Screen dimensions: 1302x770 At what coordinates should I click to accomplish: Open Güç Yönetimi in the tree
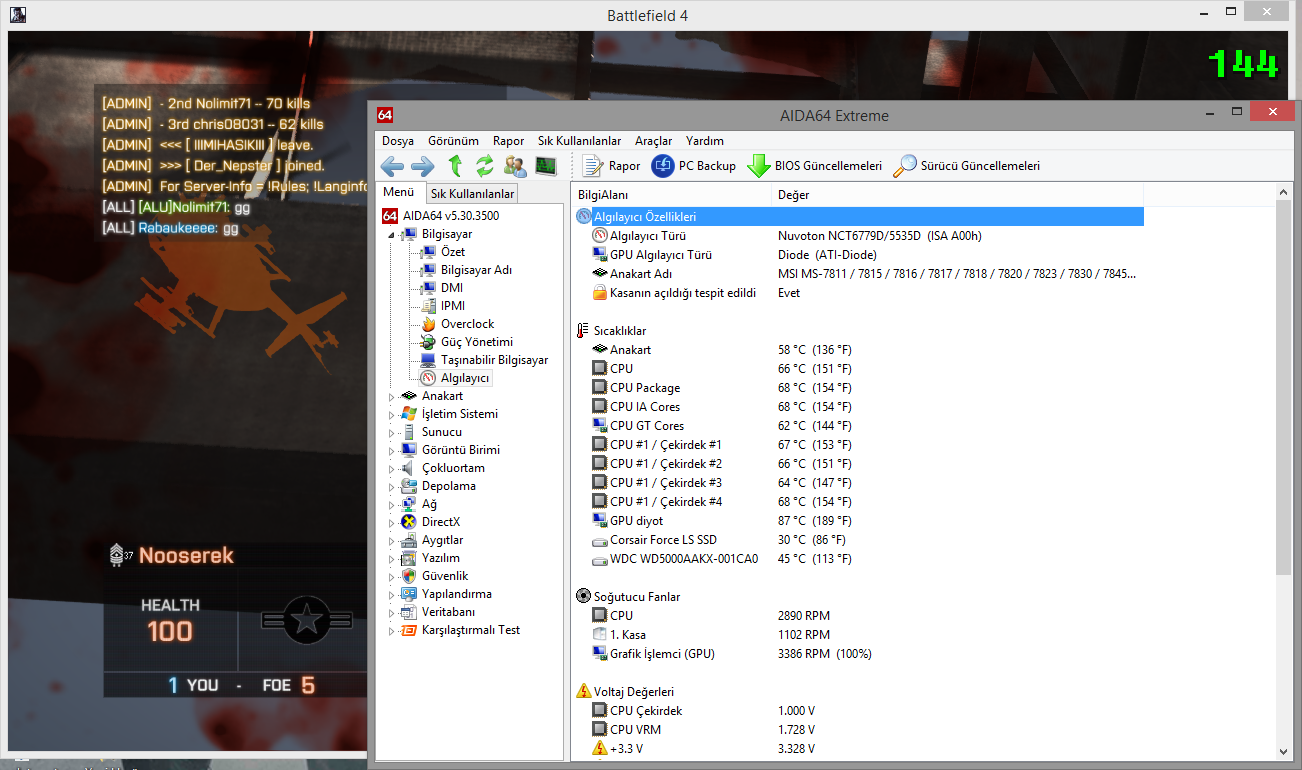pos(476,342)
